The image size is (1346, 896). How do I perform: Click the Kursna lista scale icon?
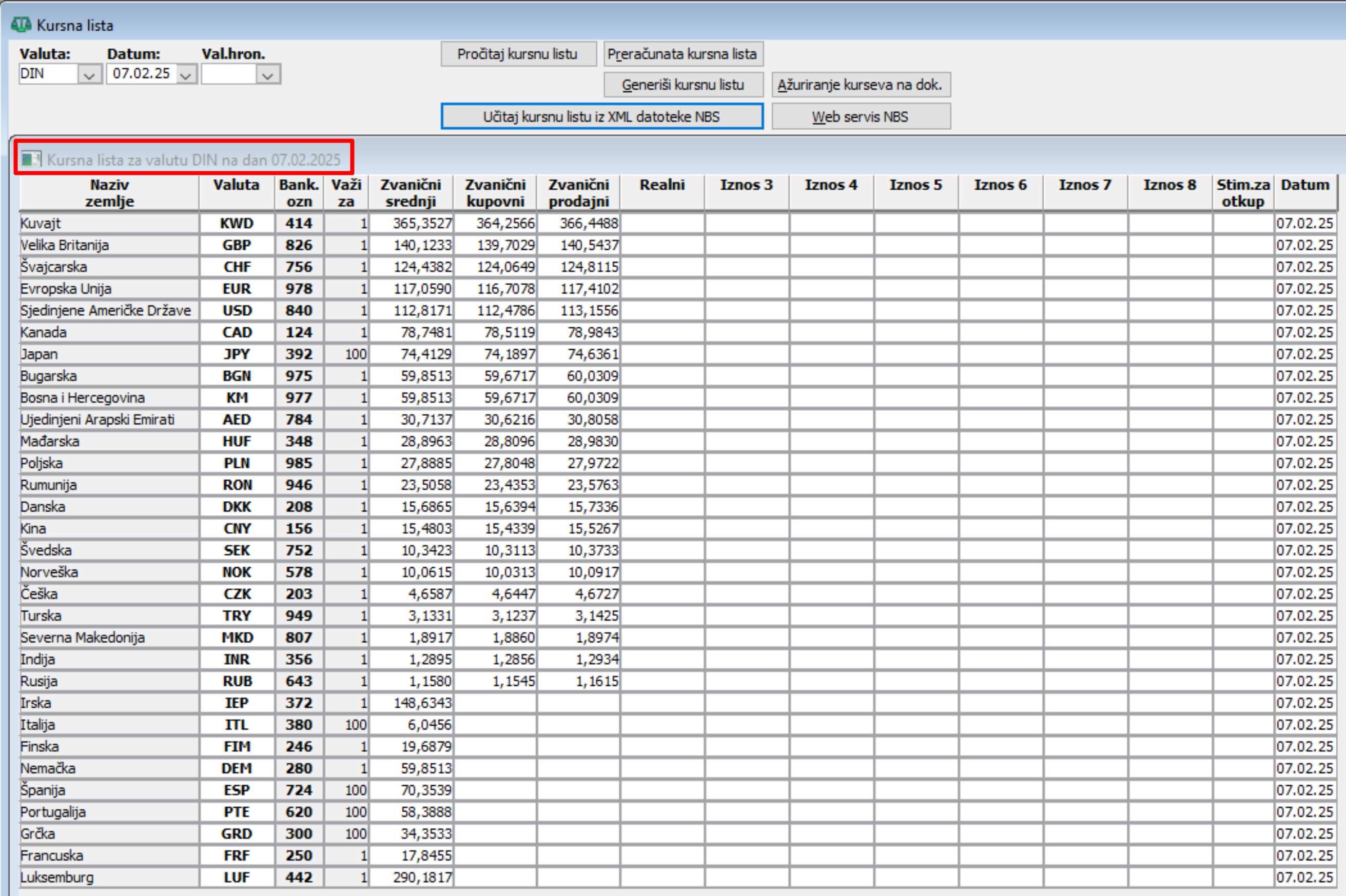[x=21, y=25]
